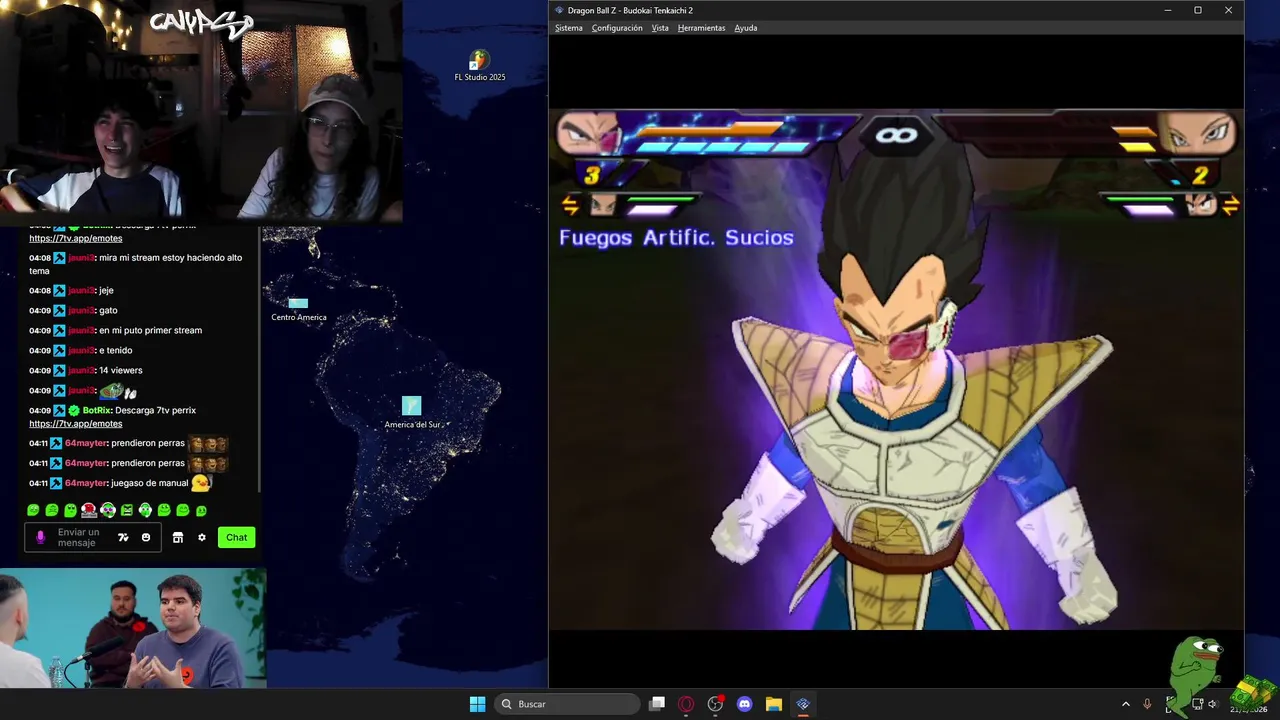Screen dimensions: 1280x720
Task: Pick the purple-eyed headphones emote
Action: pos(108,510)
